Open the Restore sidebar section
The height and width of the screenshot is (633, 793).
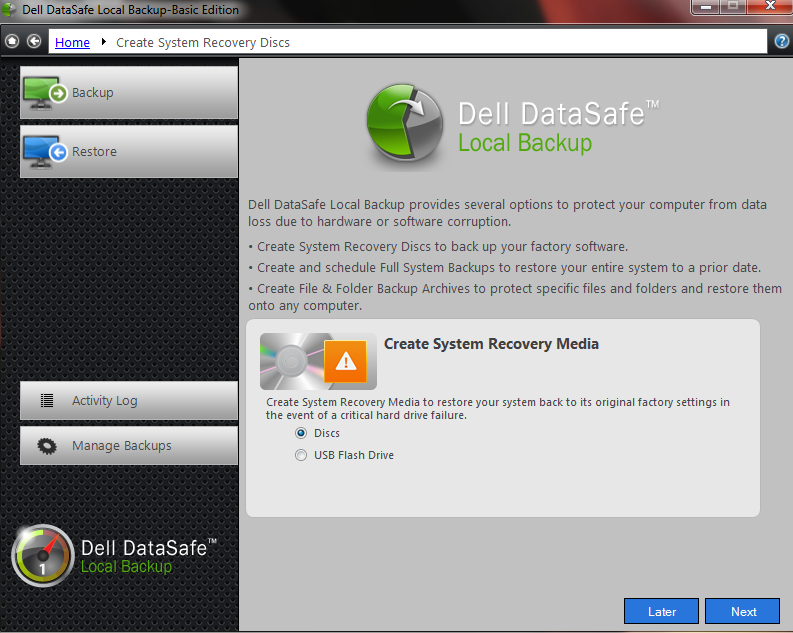(x=129, y=151)
